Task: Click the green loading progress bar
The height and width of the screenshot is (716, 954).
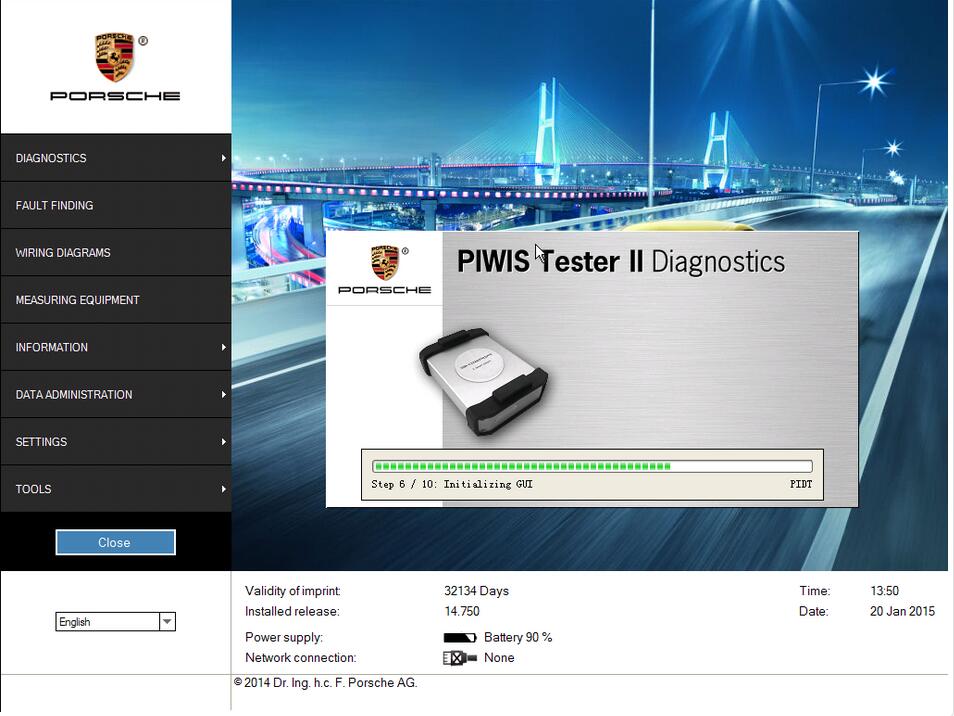Action: click(592, 467)
